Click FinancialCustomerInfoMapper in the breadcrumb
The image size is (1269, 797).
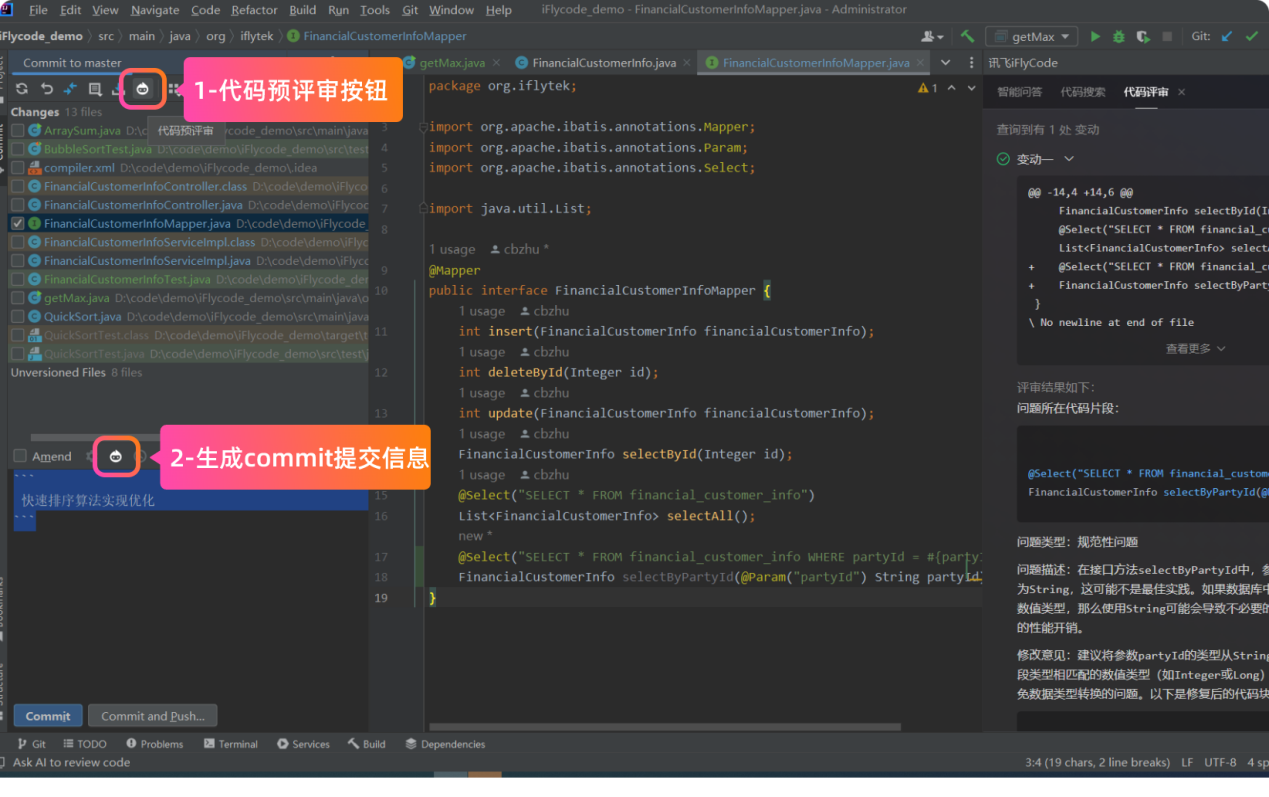(x=385, y=36)
